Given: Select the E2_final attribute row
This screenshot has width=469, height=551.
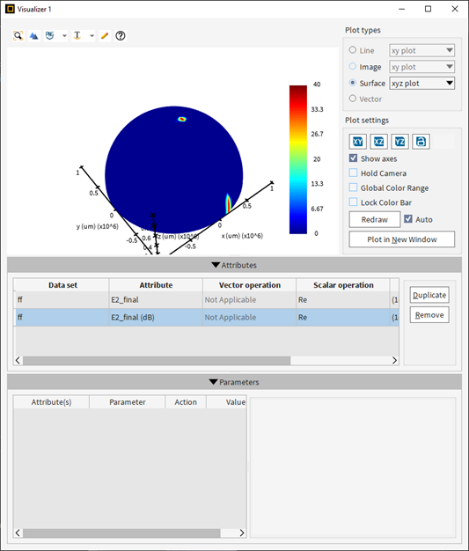Looking at the screenshot, I should (x=206, y=300).
